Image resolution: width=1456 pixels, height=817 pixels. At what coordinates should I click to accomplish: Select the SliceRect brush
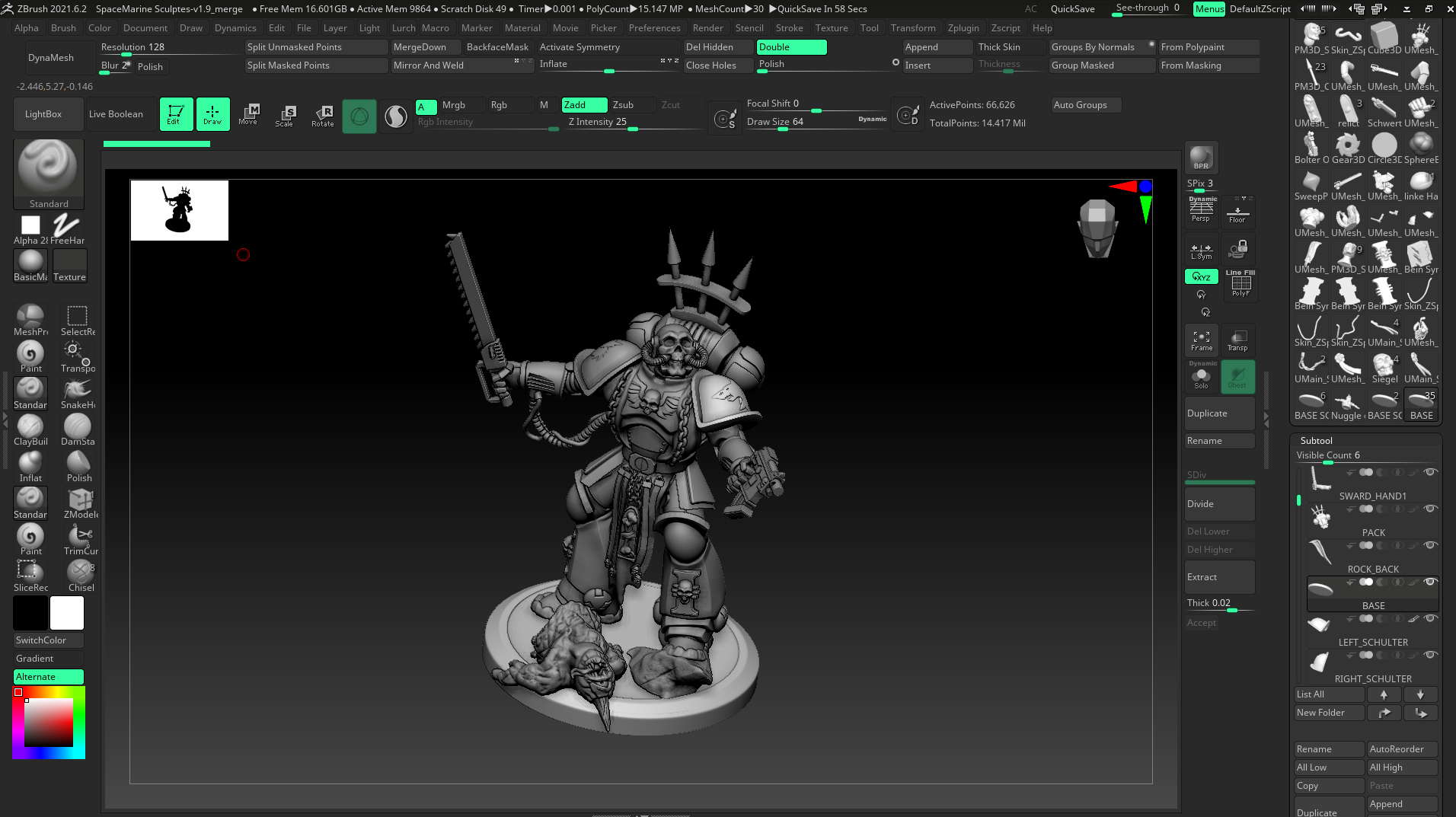coord(30,576)
